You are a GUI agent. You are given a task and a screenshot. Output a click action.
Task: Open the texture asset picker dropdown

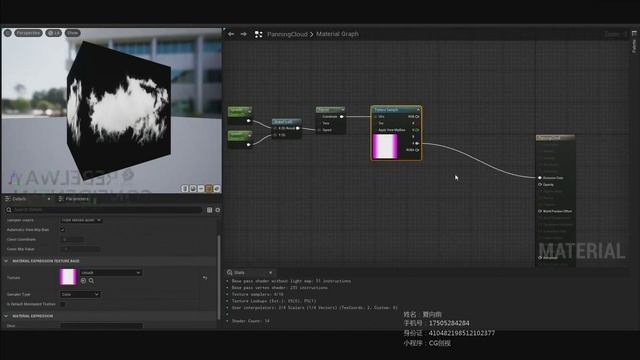pyautogui.click(x=111, y=273)
